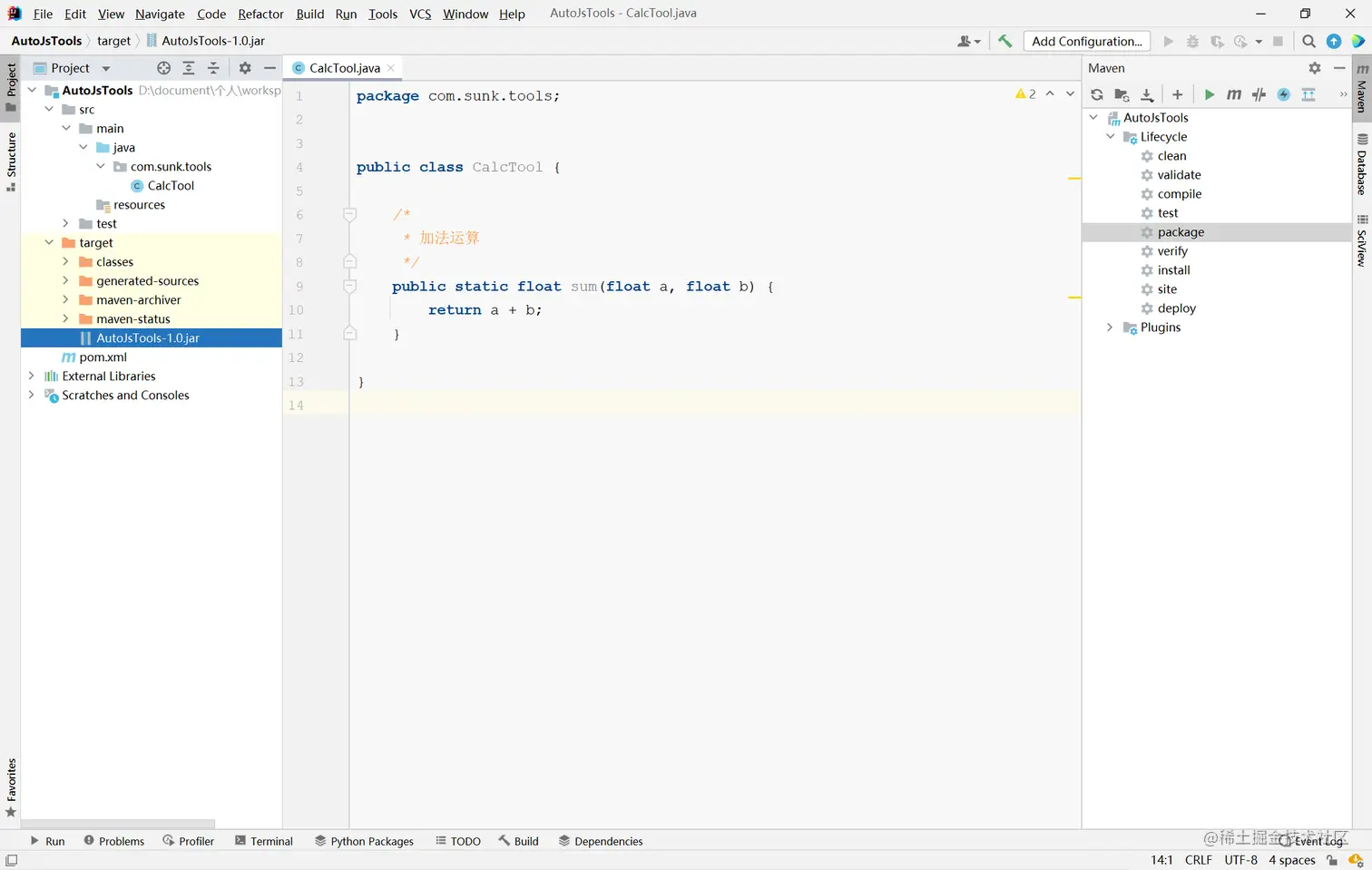Open the Problems tool window
Screen dimensions: 1372x870
pos(114,841)
